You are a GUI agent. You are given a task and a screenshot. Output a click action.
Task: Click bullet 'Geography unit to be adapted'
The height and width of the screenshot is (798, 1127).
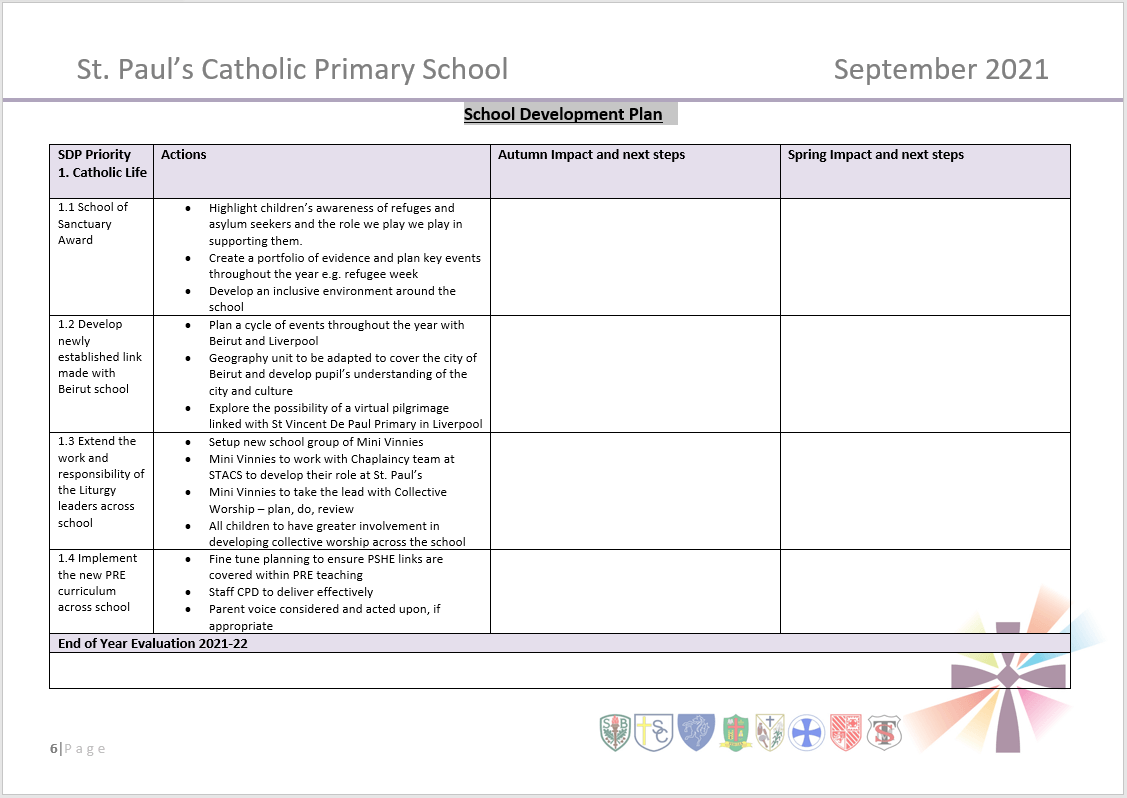[x=343, y=375]
